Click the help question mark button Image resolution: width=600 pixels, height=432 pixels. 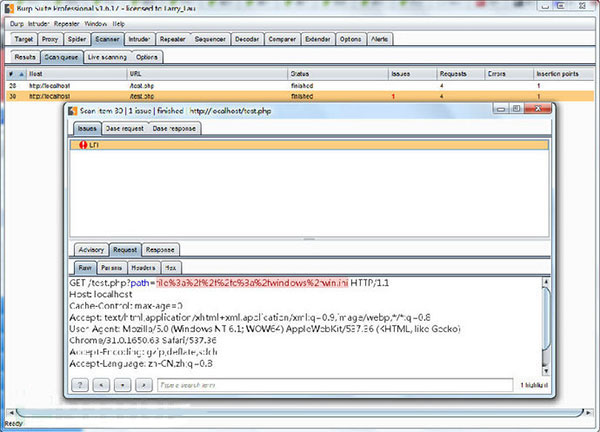pyautogui.click(x=80, y=385)
